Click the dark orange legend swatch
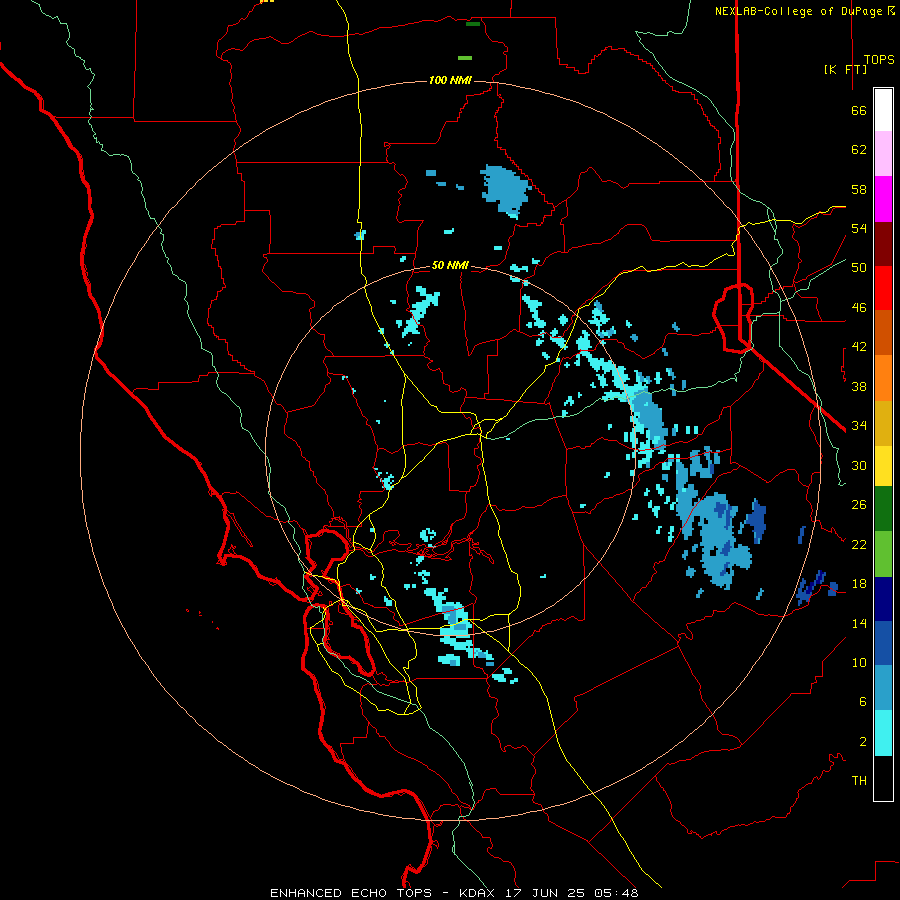Viewport: 900px width, 900px height. [883, 333]
